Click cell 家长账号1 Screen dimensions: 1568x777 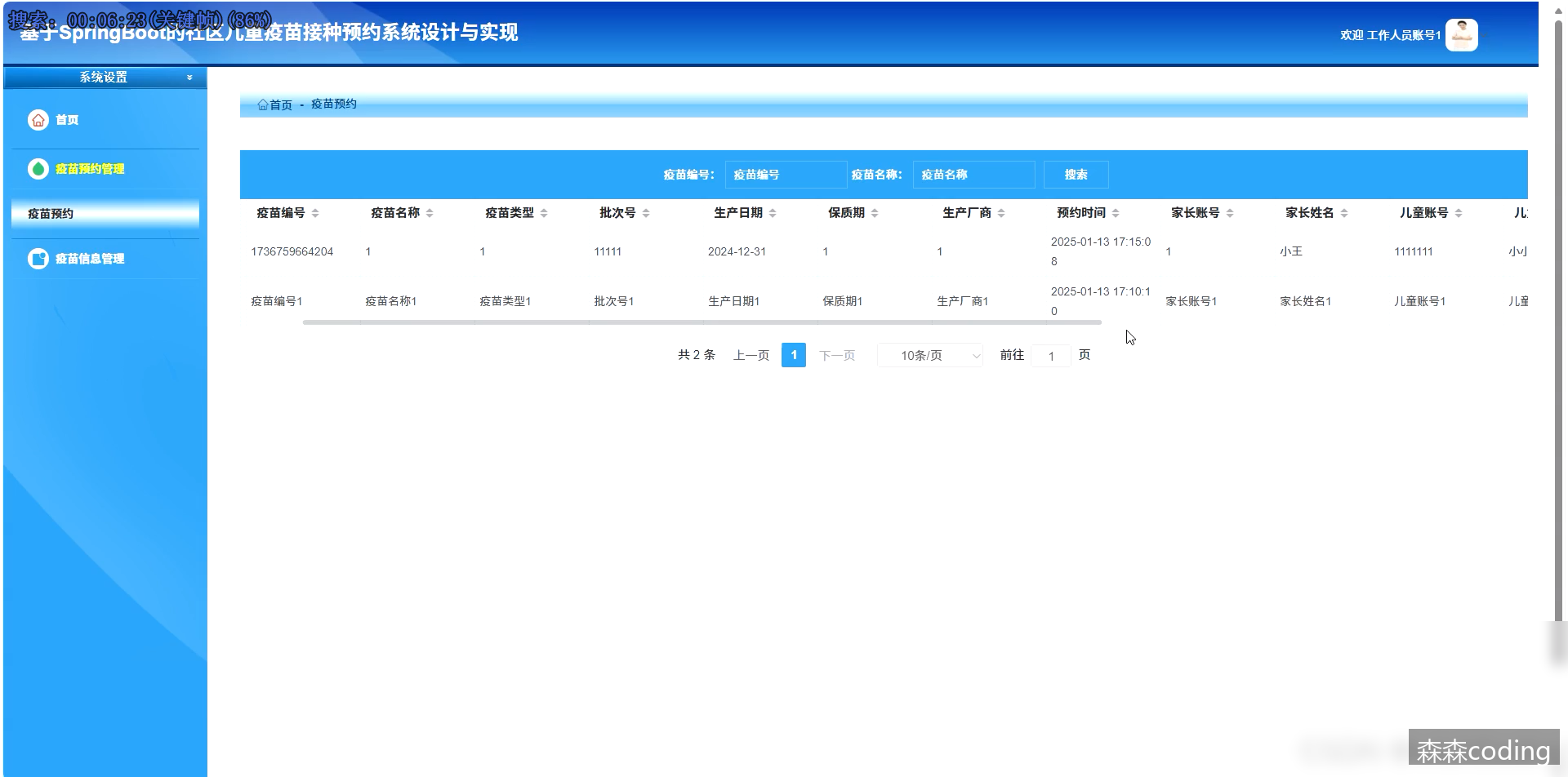coord(1192,301)
